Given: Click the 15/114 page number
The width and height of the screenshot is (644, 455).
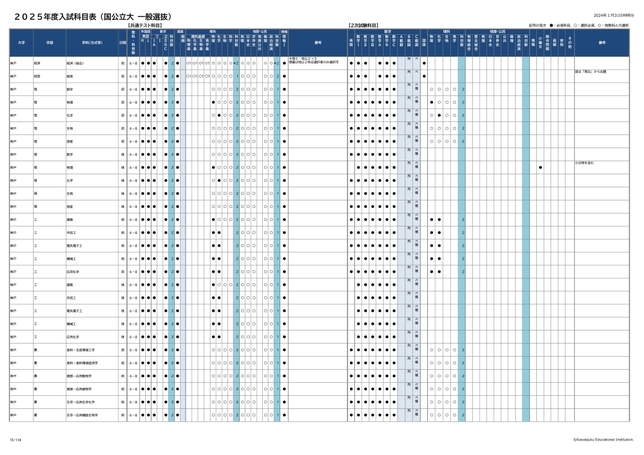Looking at the screenshot, I should pos(15,438).
